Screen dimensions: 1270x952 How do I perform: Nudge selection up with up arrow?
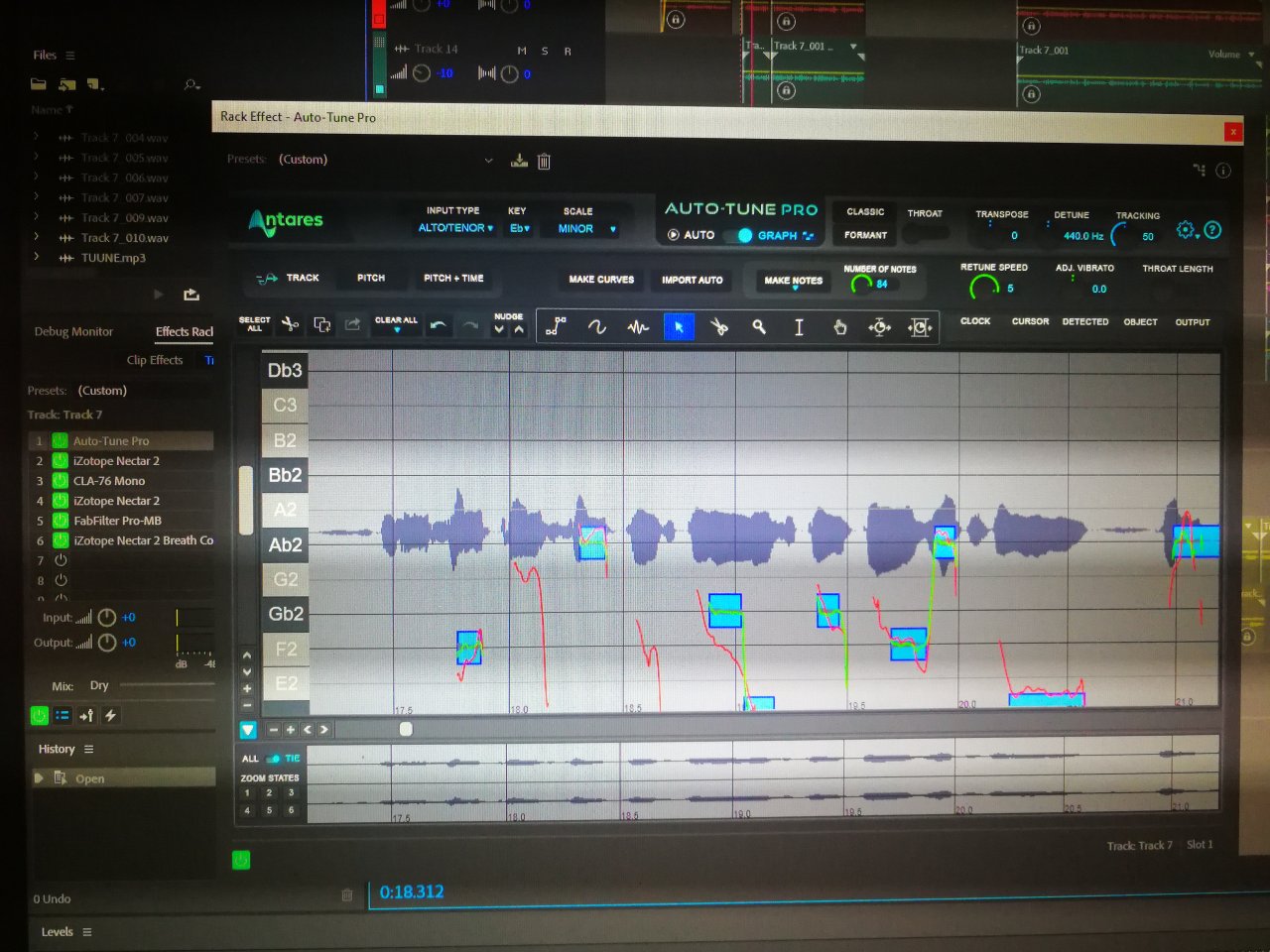[518, 330]
